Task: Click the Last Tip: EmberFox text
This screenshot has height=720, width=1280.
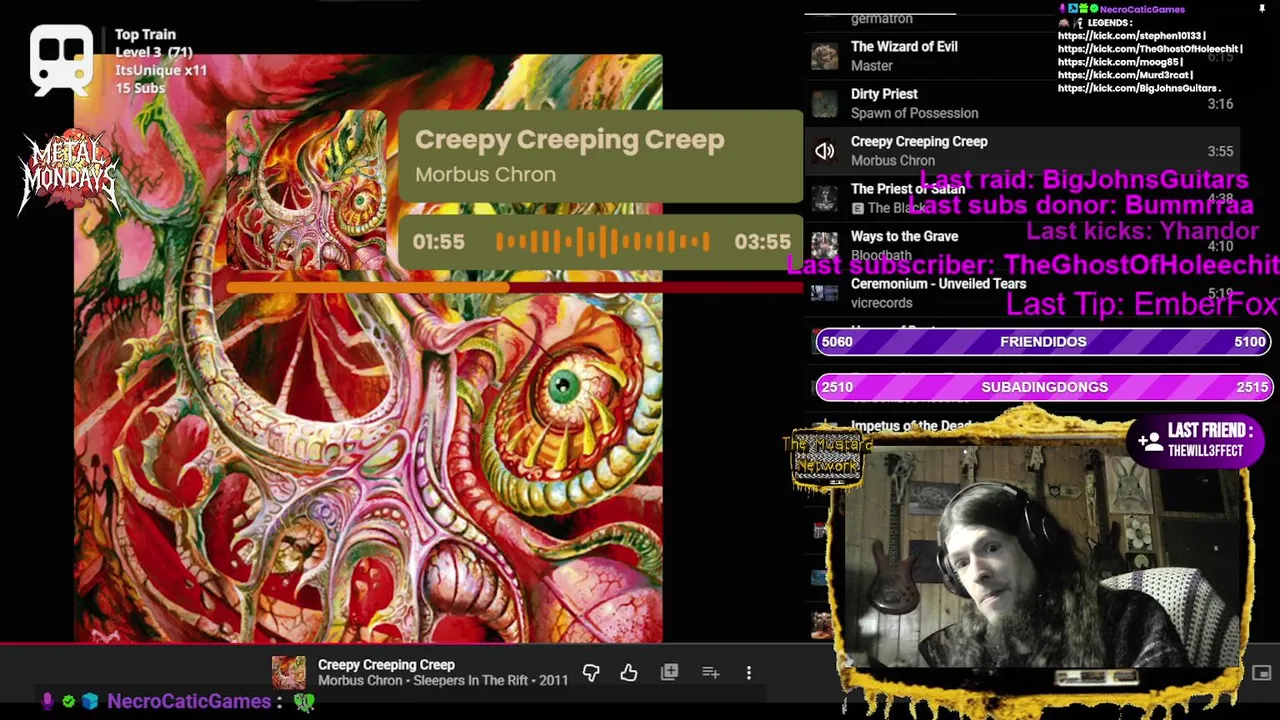Action: pyautogui.click(x=1142, y=304)
